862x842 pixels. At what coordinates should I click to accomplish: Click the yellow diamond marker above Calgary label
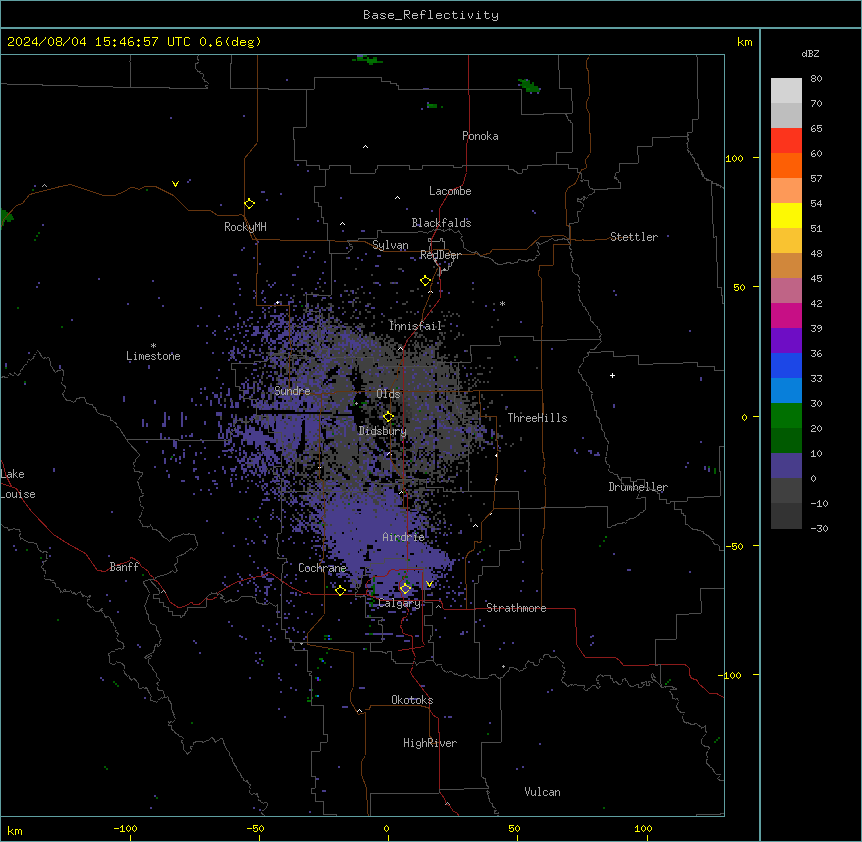[x=405, y=589]
